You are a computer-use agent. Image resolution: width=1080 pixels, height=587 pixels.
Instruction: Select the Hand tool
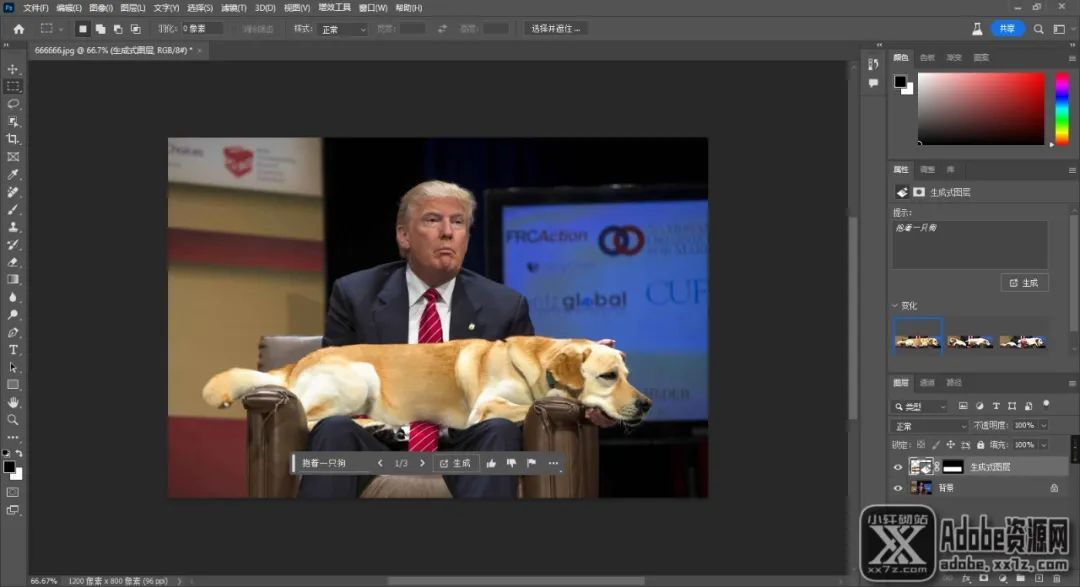click(x=13, y=402)
